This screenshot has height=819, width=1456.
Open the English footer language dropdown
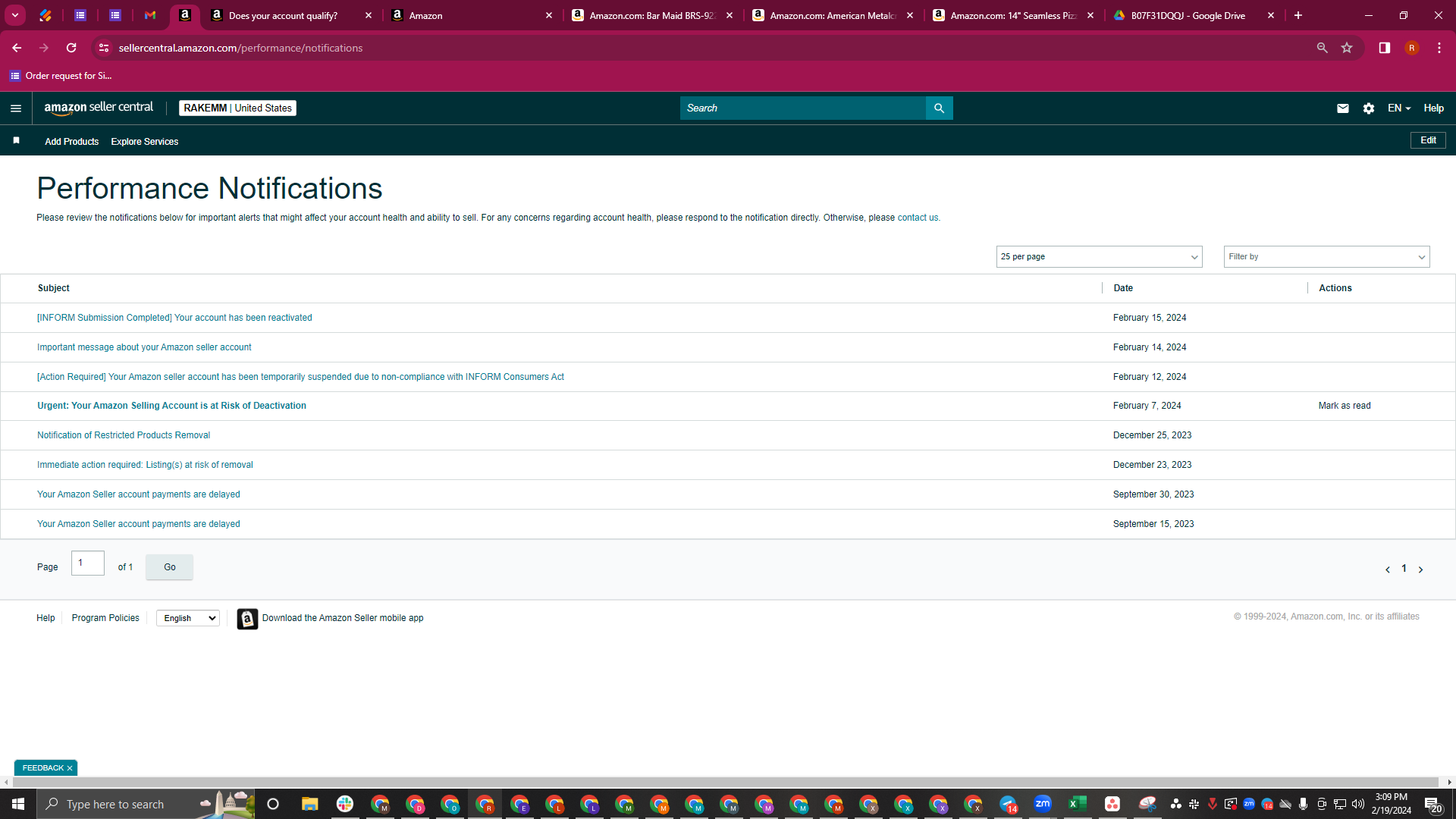(x=188, y=619)
